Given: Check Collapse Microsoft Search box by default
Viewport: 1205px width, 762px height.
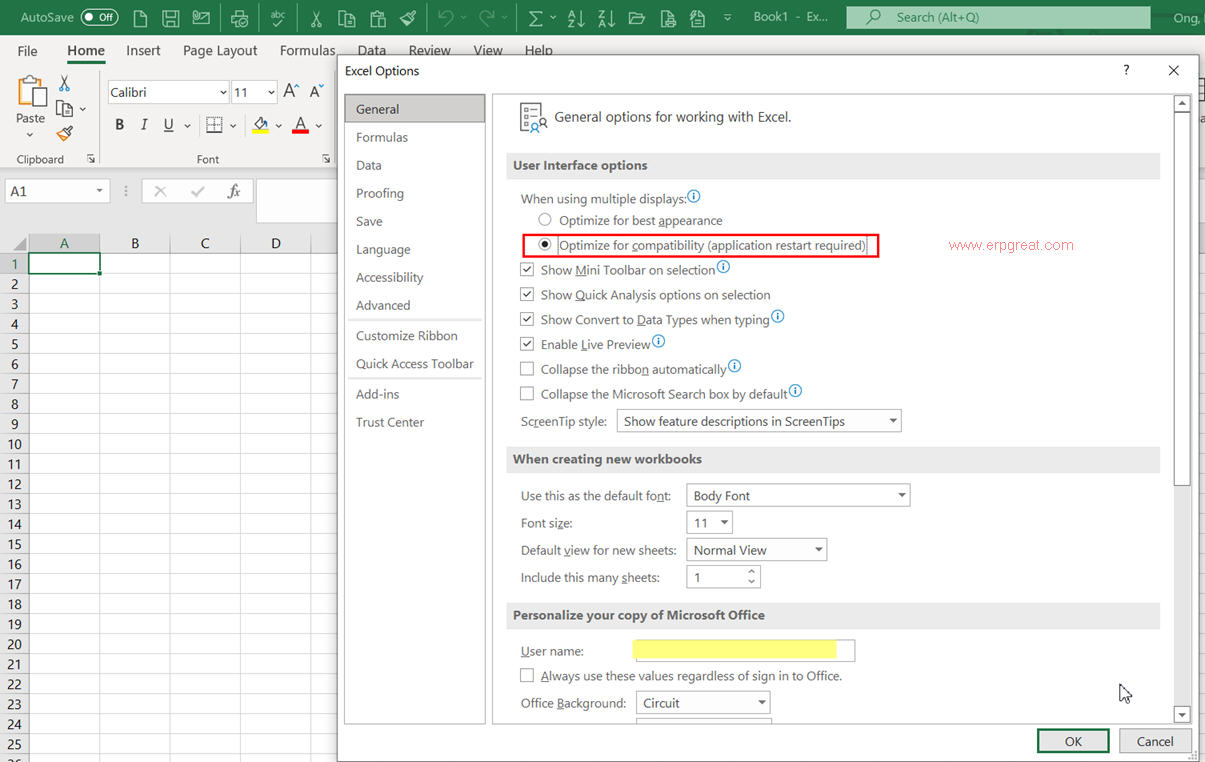Looking at the screenshot, I should tap(527, 394).
